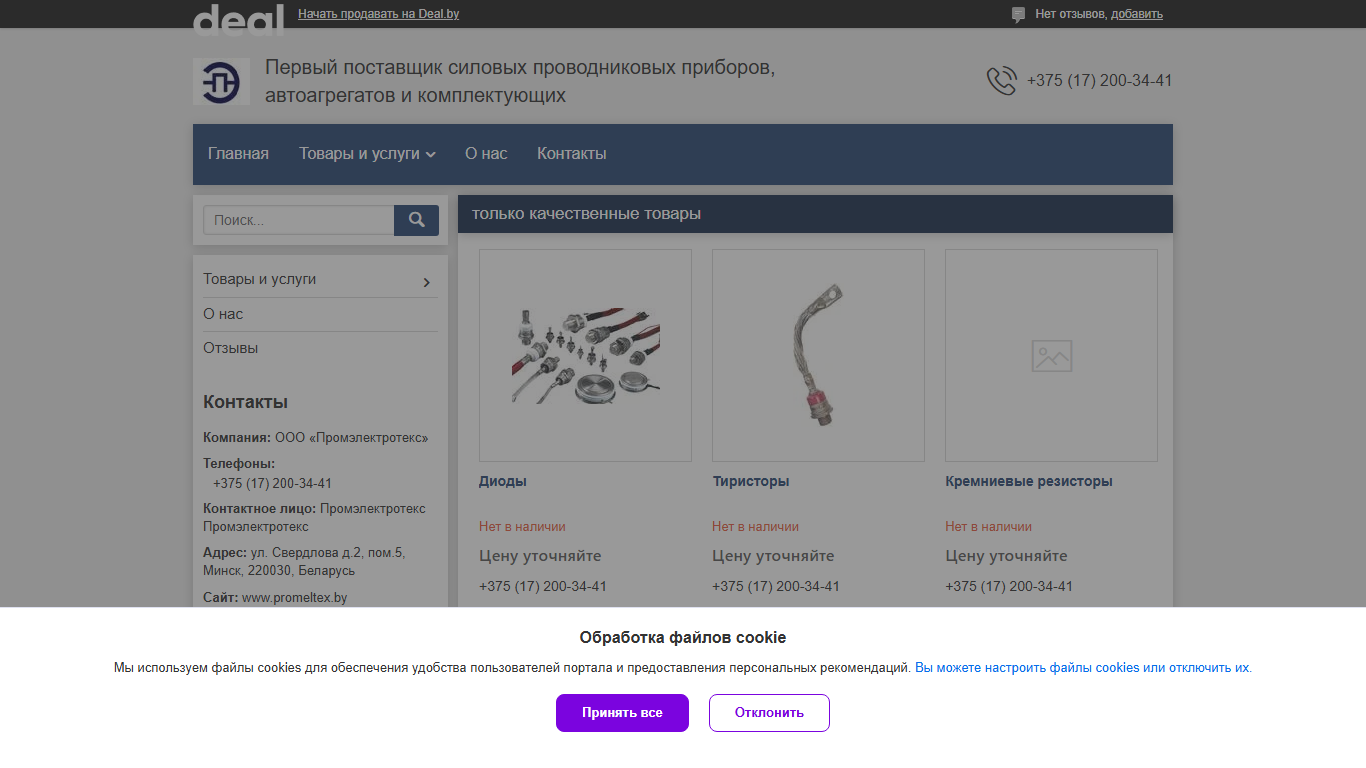Screen dimensions: 1366x768
Task: Click sidebar phone under Телефоны
Action: click(x=273, y=484)
